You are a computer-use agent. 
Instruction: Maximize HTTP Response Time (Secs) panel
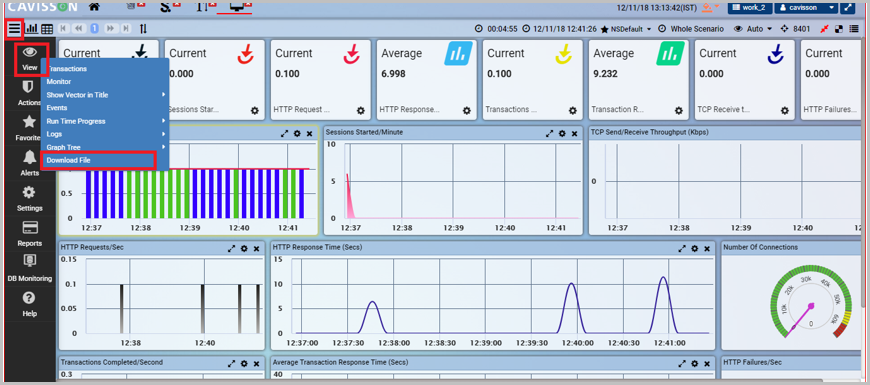(682, 249)
